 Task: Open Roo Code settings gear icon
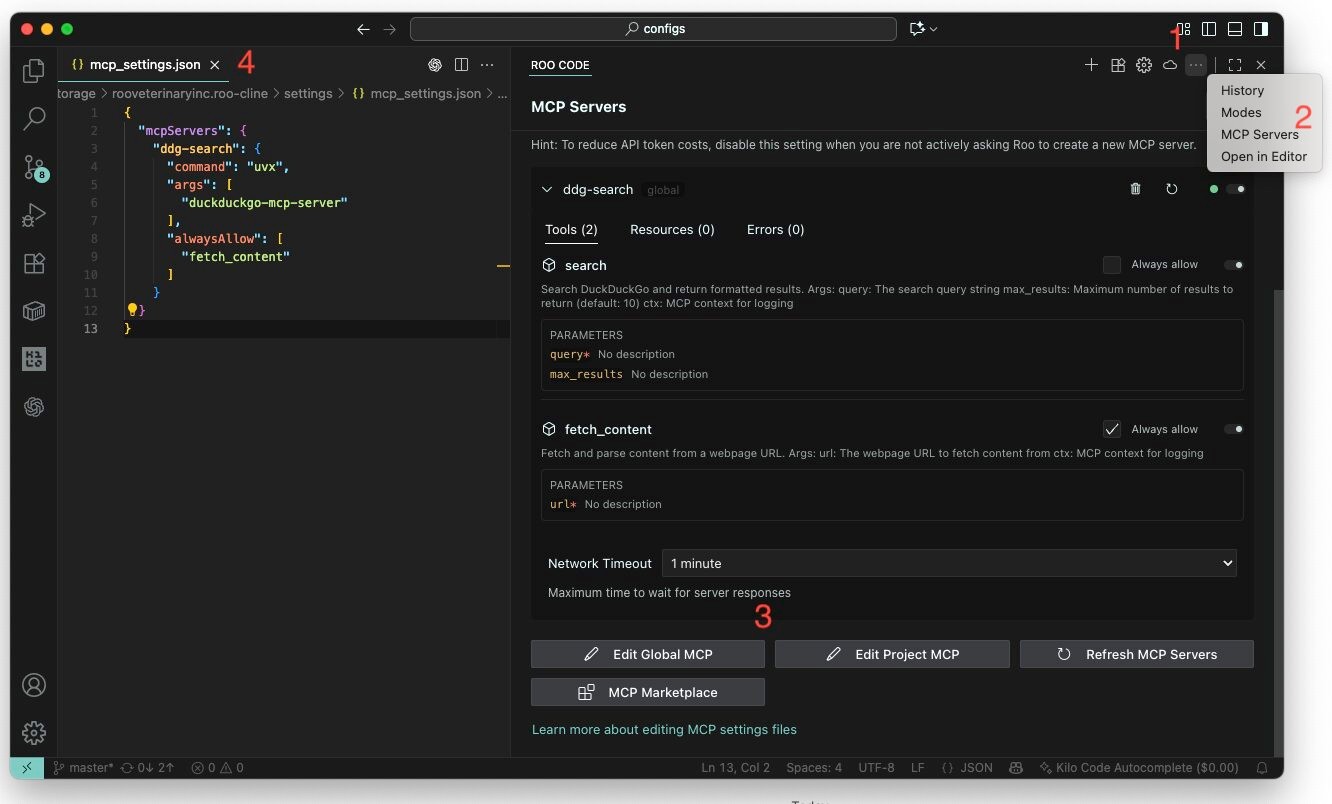point(1143,65)
